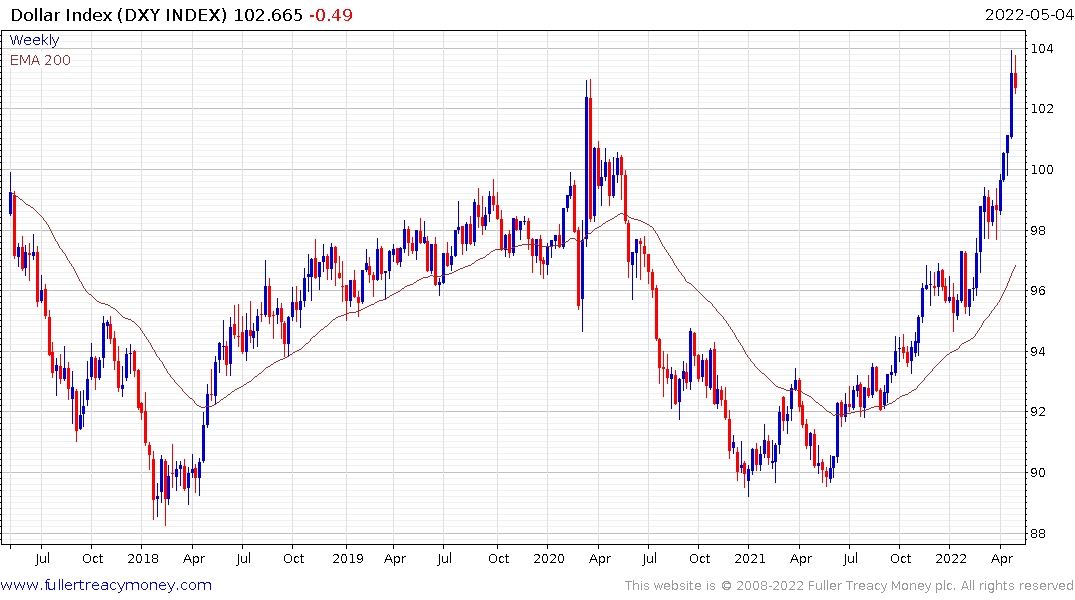Click the last price value 102.665

(x=268, y=15)
